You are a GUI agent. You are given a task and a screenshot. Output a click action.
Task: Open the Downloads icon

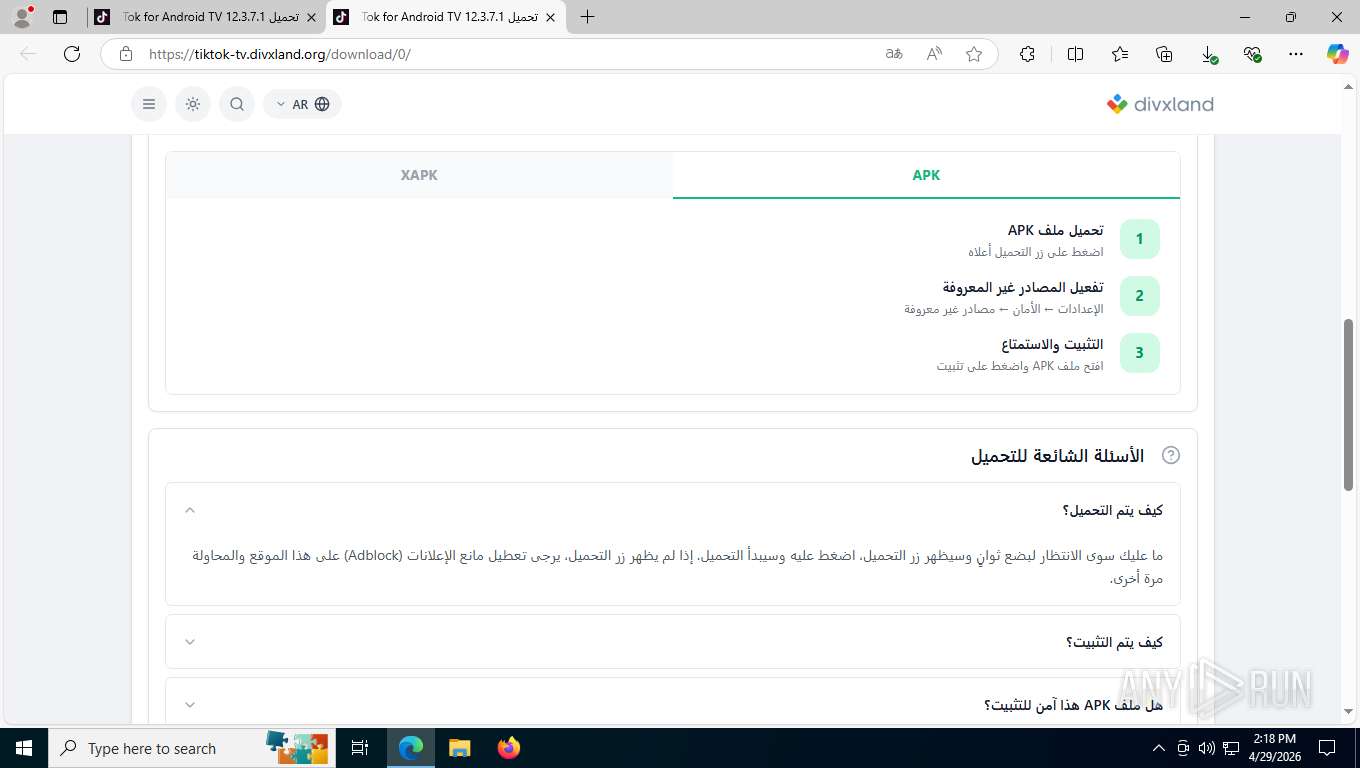(x=1208, y=54)
